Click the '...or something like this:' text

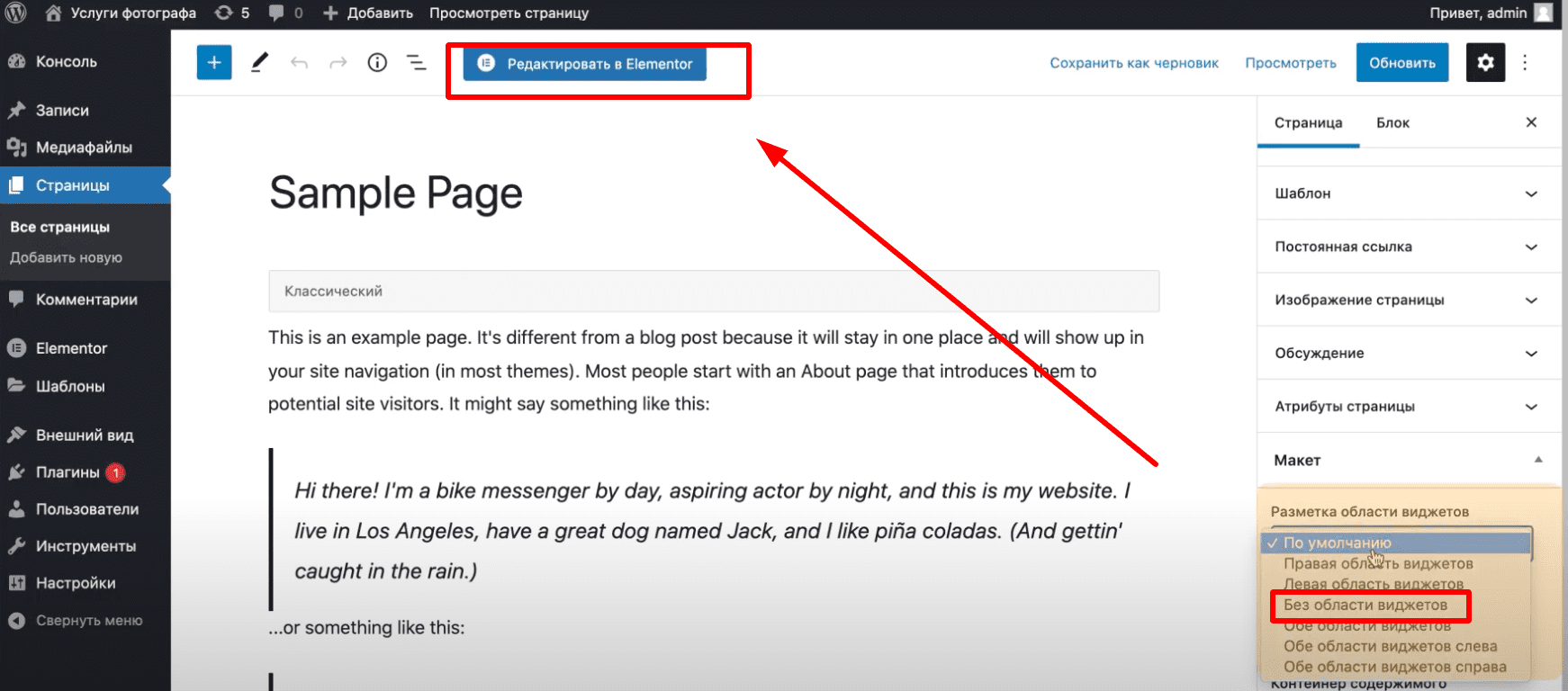pos(366,627)
